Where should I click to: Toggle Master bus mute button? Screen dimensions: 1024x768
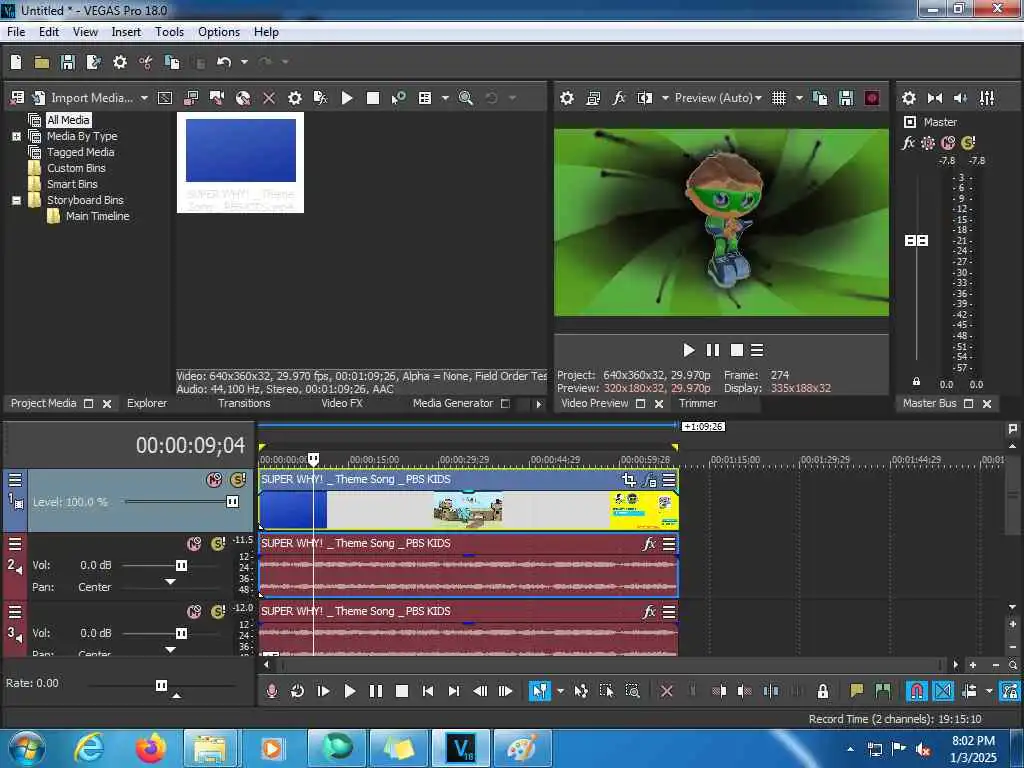pyautogui.click(x=948, y=142)
